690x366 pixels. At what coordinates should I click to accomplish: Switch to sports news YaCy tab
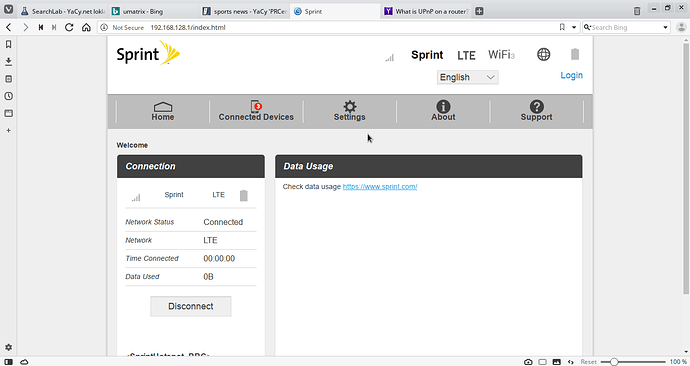(x=244, y=11)
